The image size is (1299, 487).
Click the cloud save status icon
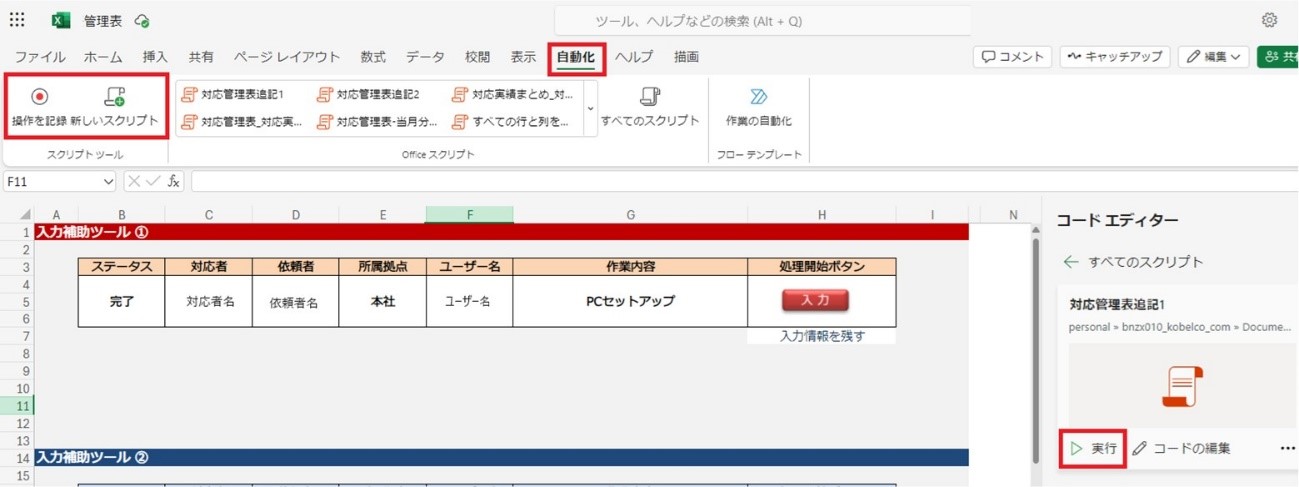142,20
